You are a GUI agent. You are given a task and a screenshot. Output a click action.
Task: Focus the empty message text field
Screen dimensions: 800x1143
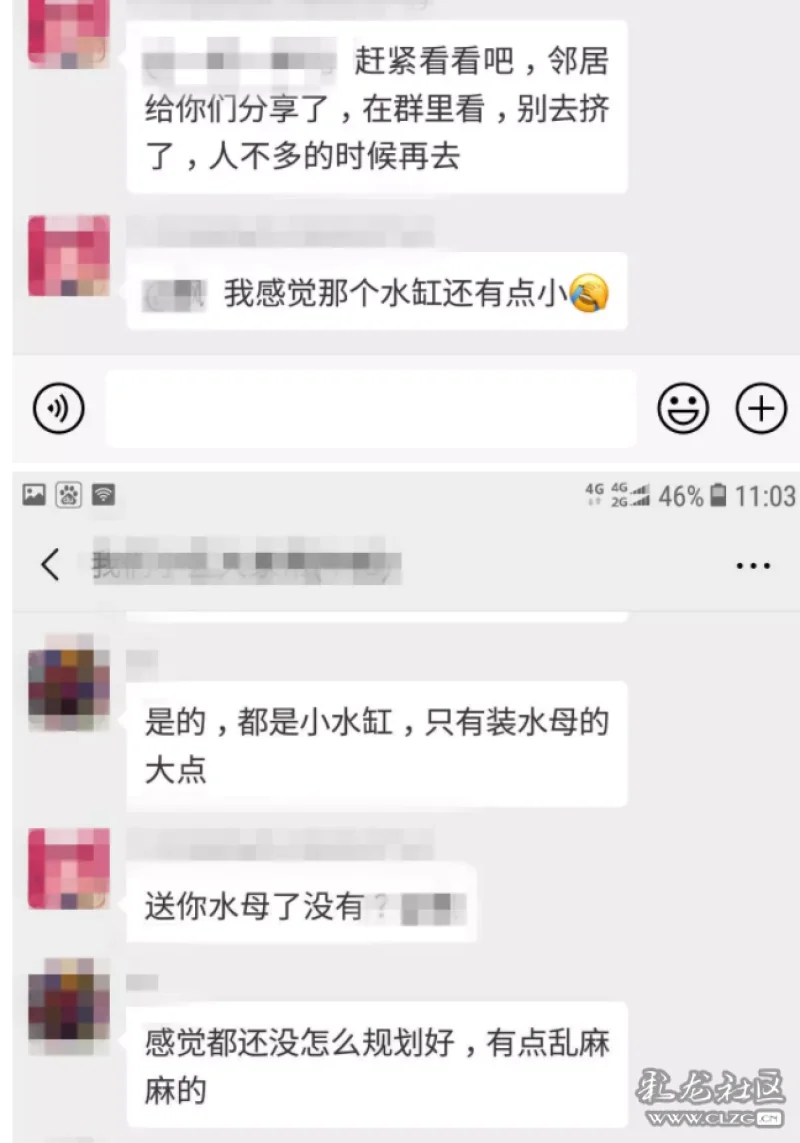coord(371,408)
